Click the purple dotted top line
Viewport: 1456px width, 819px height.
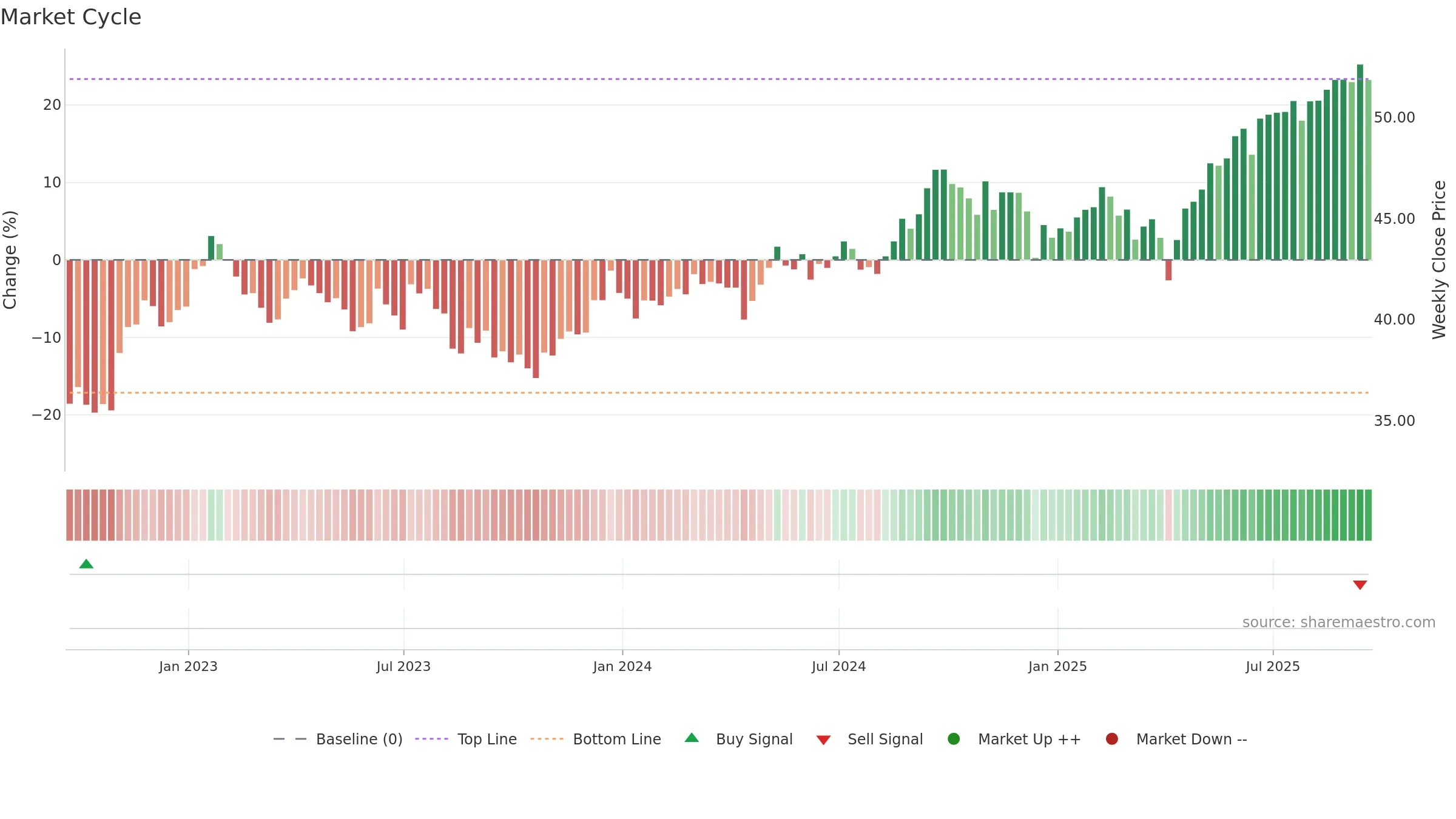[x=719, y=79]
